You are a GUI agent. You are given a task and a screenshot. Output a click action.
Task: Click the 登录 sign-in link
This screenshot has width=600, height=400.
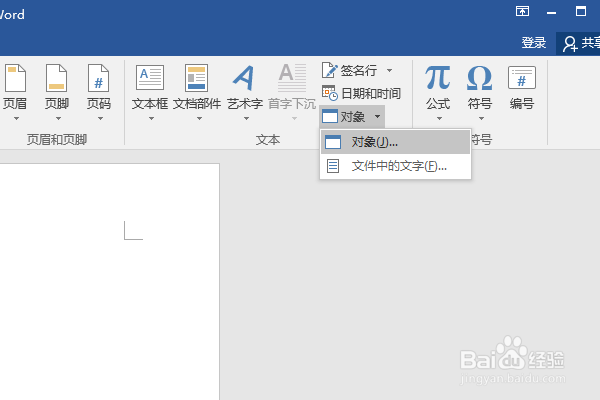coord(533,42)
